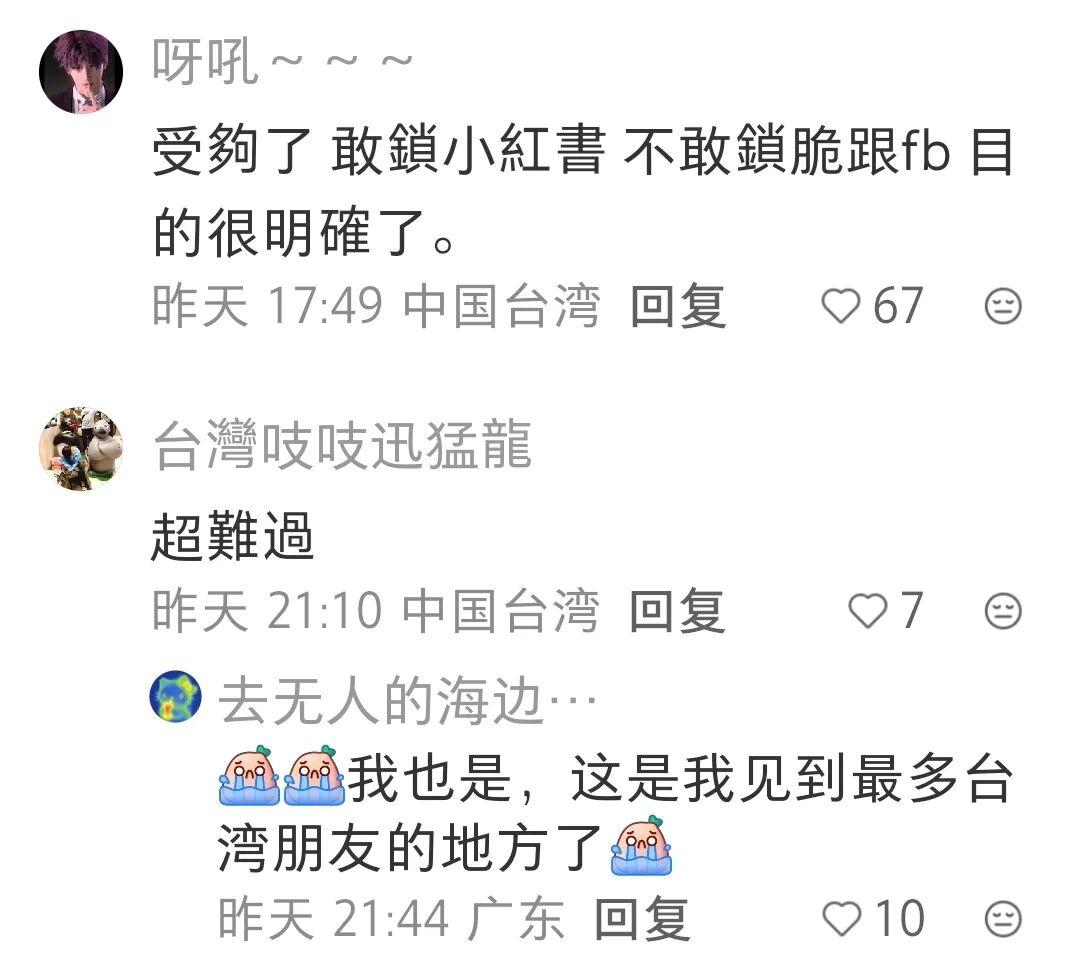Reply to the 超難過 comment
Screen dimensions: 1080x963
tap(678, 611)
